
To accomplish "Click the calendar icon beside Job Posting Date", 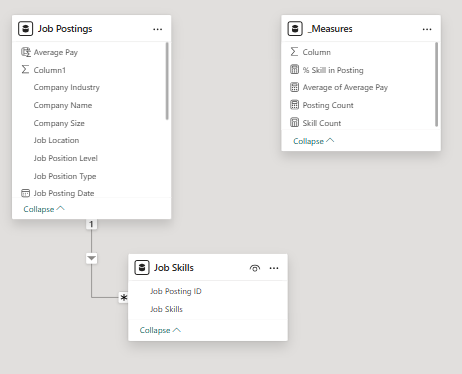I will tap(25, 193).
